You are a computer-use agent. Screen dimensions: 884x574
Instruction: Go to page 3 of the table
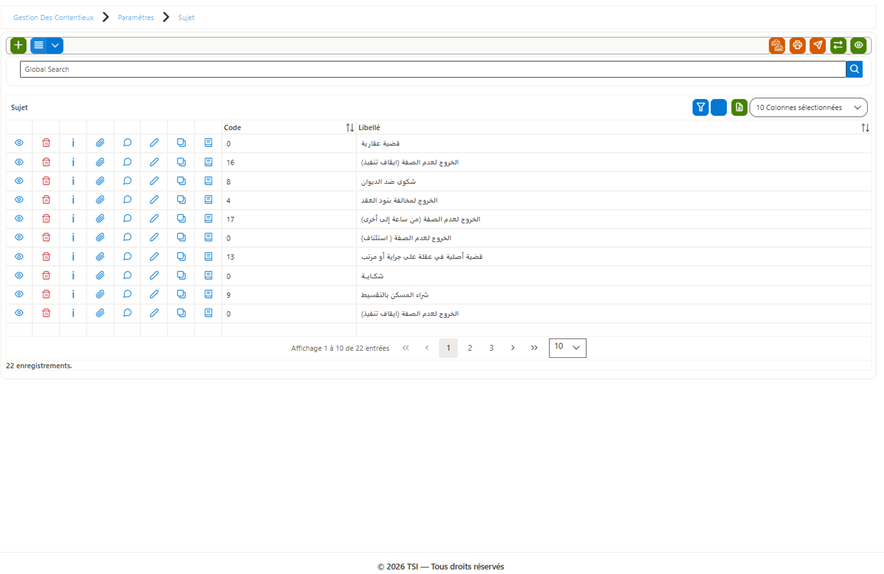(x=491, y=348)
